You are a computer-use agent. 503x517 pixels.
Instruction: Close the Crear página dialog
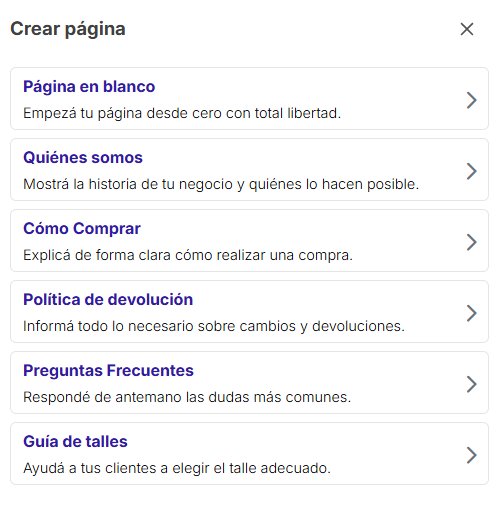pos(467,29)
